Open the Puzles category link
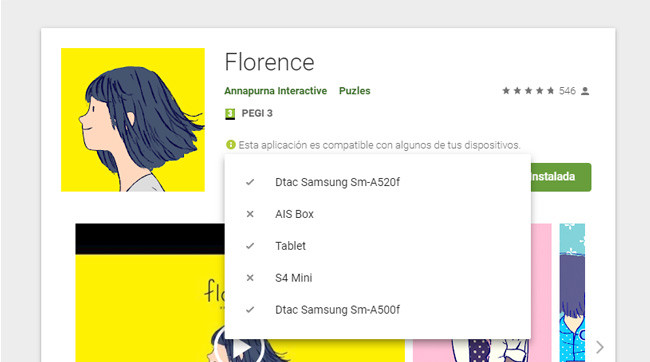Viewport: 650px width, 362px height. pos(354,91)
